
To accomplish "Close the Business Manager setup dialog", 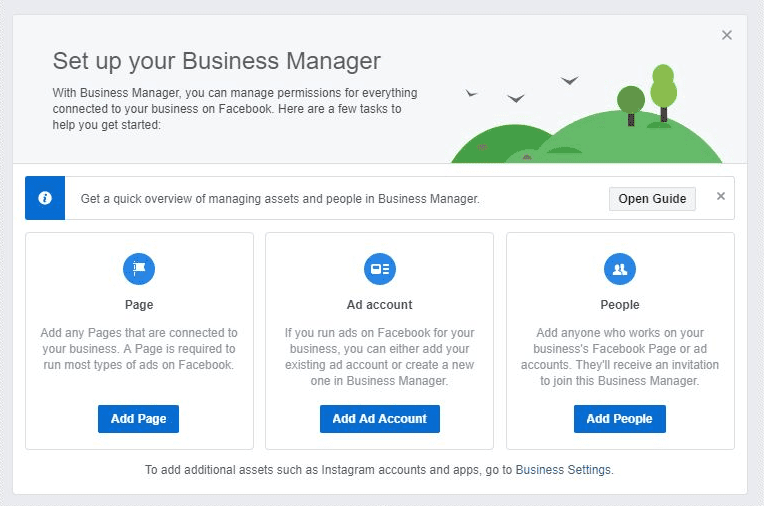I will click(x=726, y=35).
